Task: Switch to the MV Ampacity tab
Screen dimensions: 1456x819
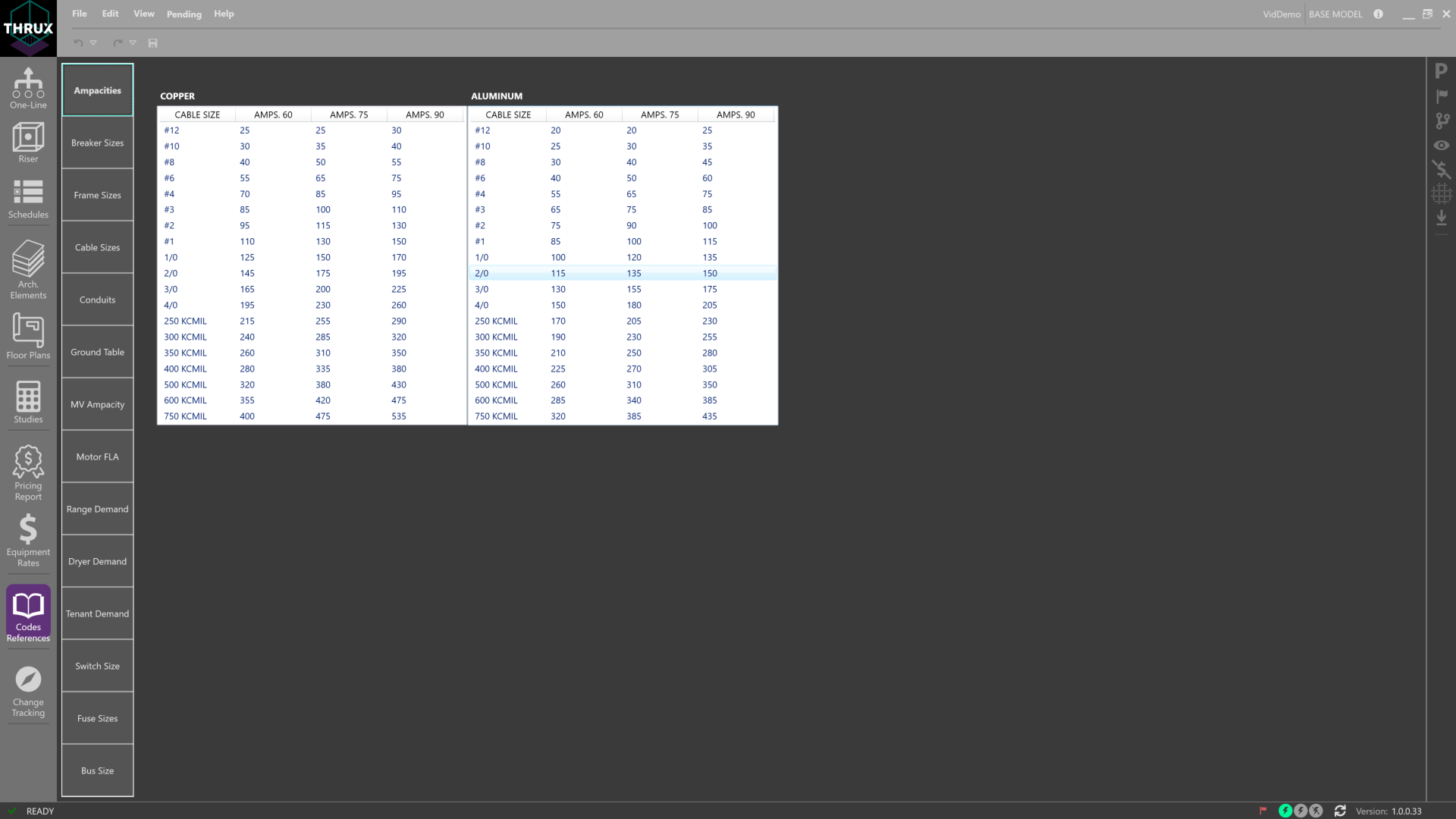Action: coord(97,404)
